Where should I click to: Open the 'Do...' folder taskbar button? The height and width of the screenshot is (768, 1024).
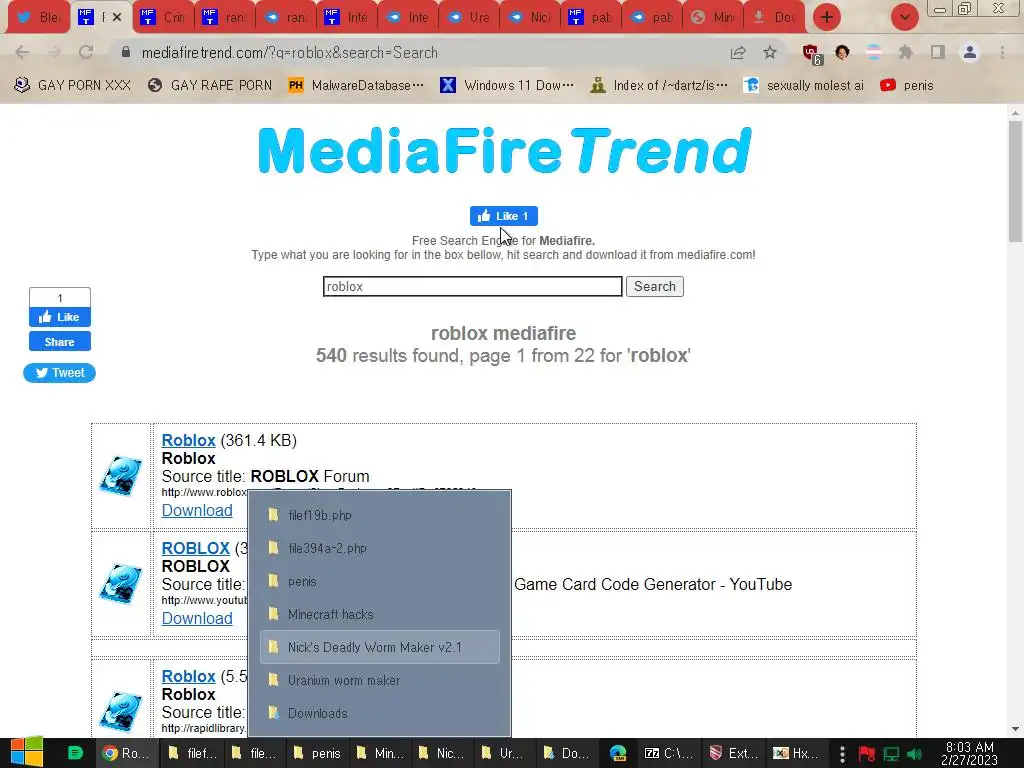coord(566,753)
